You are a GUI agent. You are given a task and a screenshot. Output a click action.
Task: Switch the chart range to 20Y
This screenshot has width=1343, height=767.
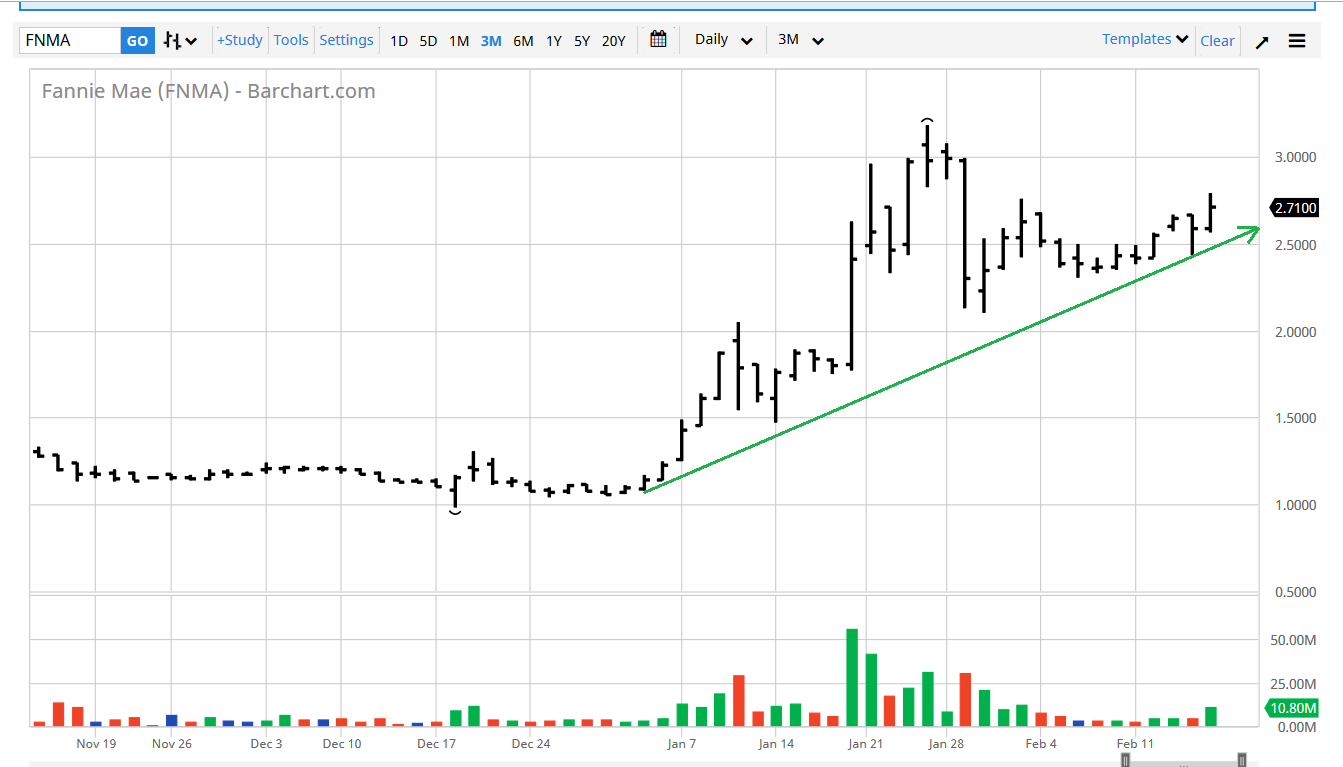click(x=613, y=41)
